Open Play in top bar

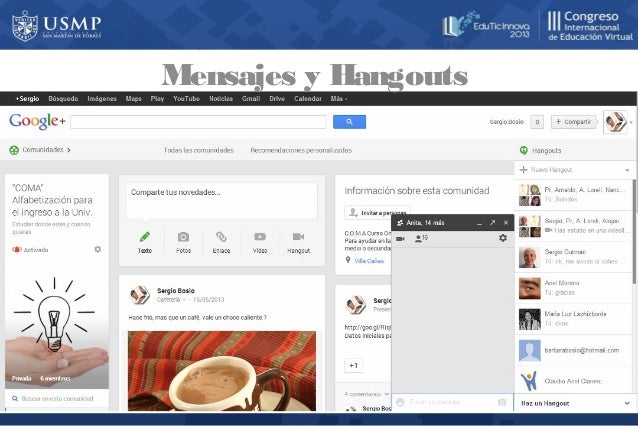click(x=157, y=98)
